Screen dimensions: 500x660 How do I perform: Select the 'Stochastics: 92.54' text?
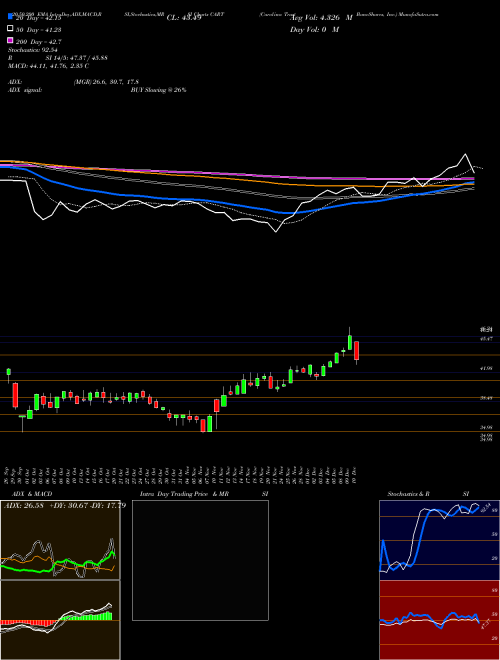click(33, 50)
